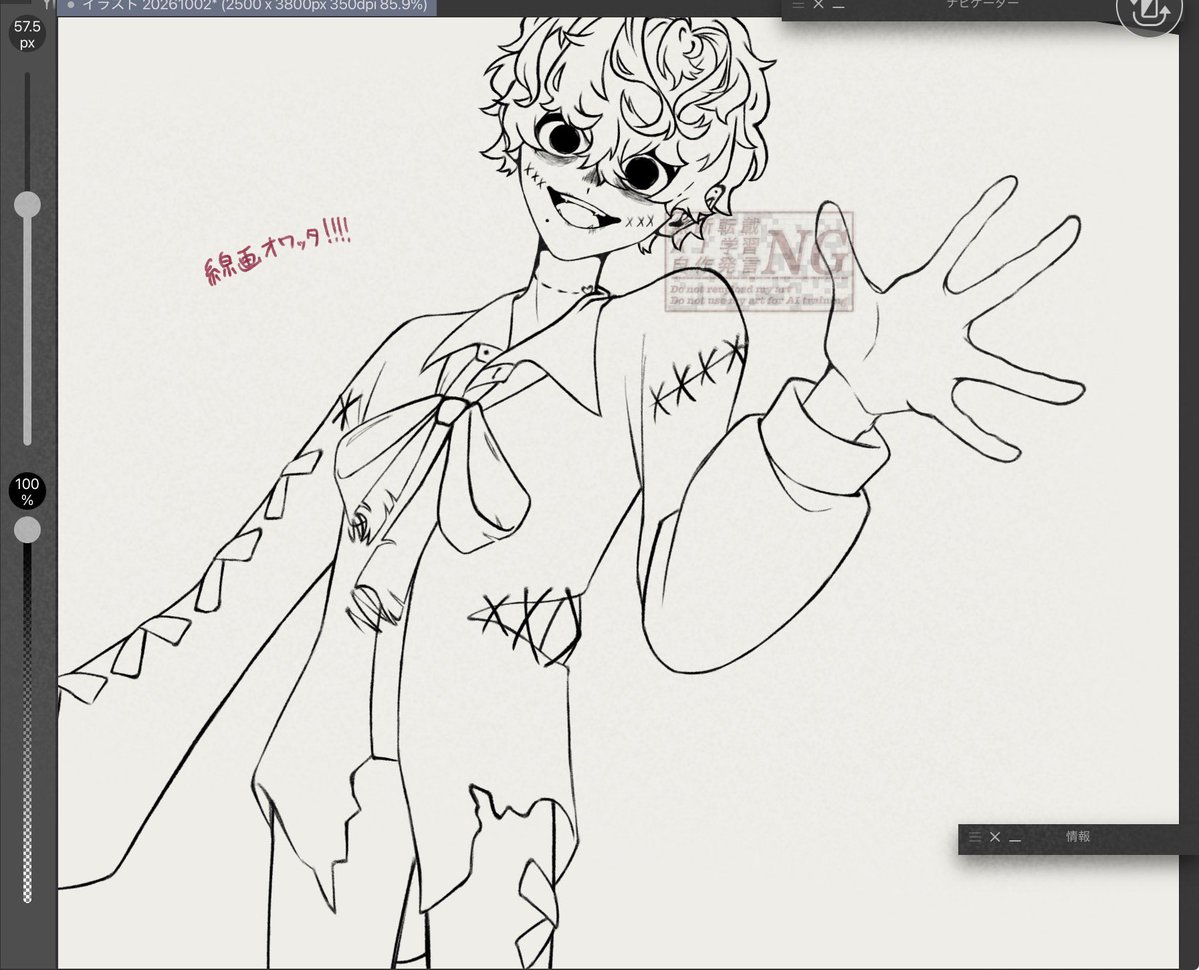Minimize the 情報 panel
Screen dimensions: 1199x970
coord(1015,839)
